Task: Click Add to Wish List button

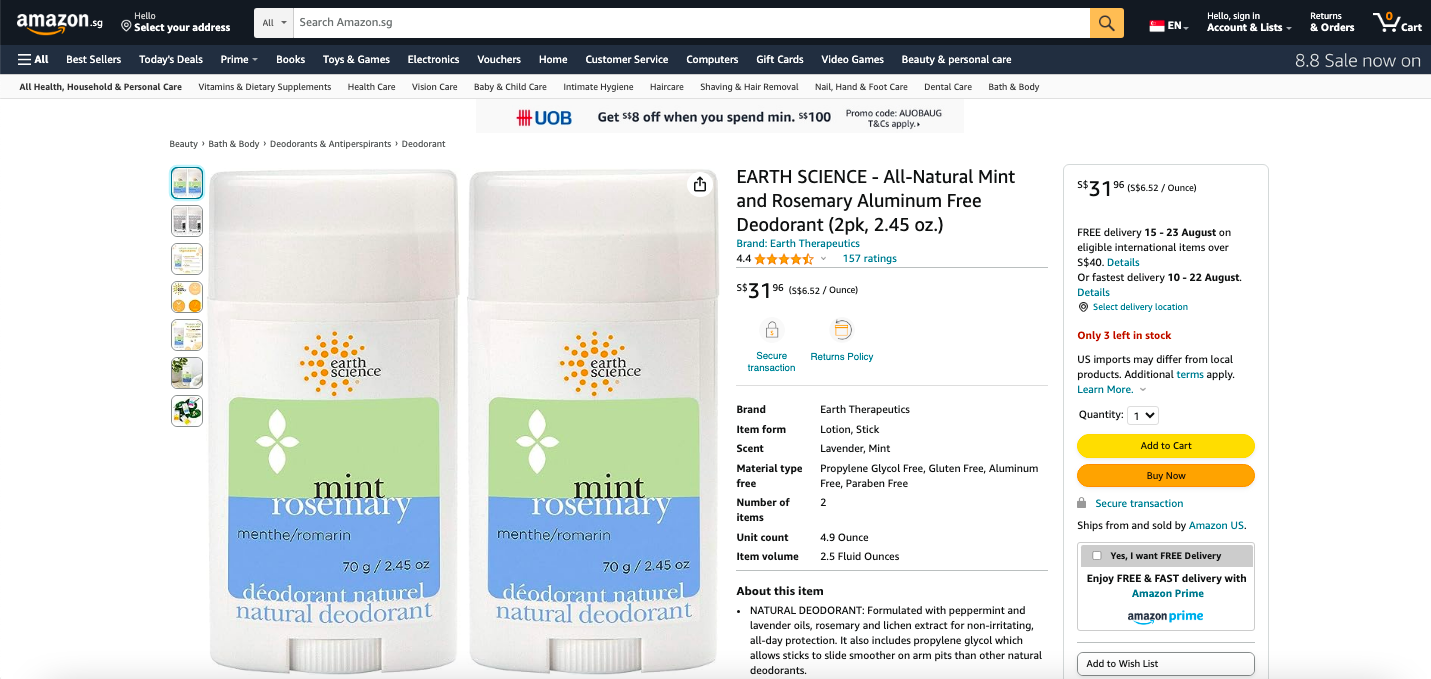Action: pyautogui.click(x=1166, y=664)
